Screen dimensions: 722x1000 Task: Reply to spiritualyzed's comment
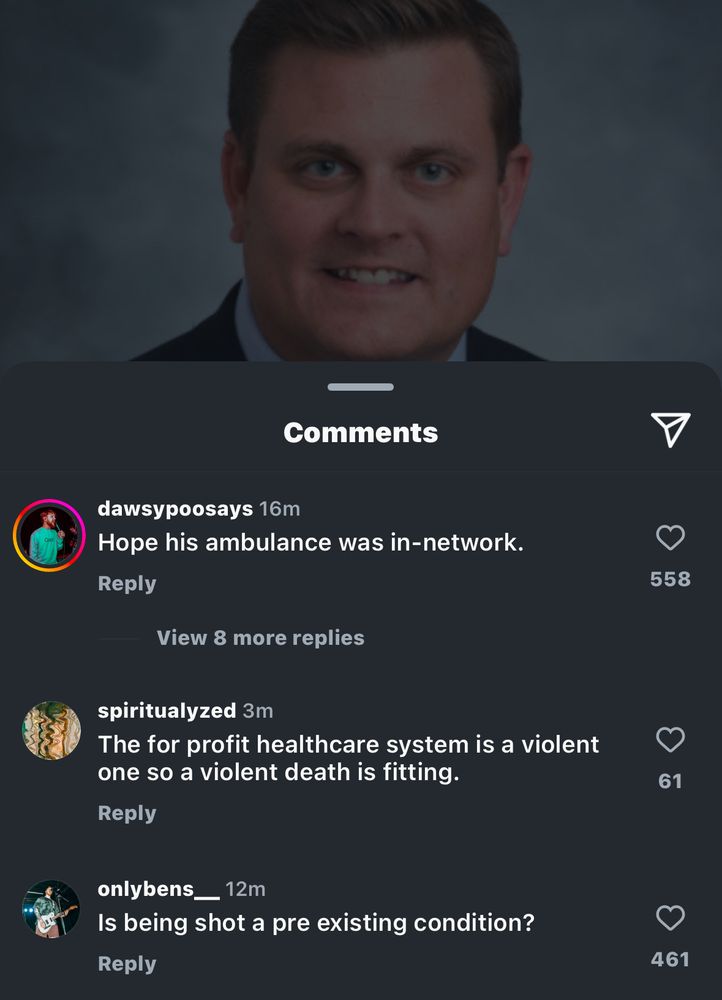126,812
